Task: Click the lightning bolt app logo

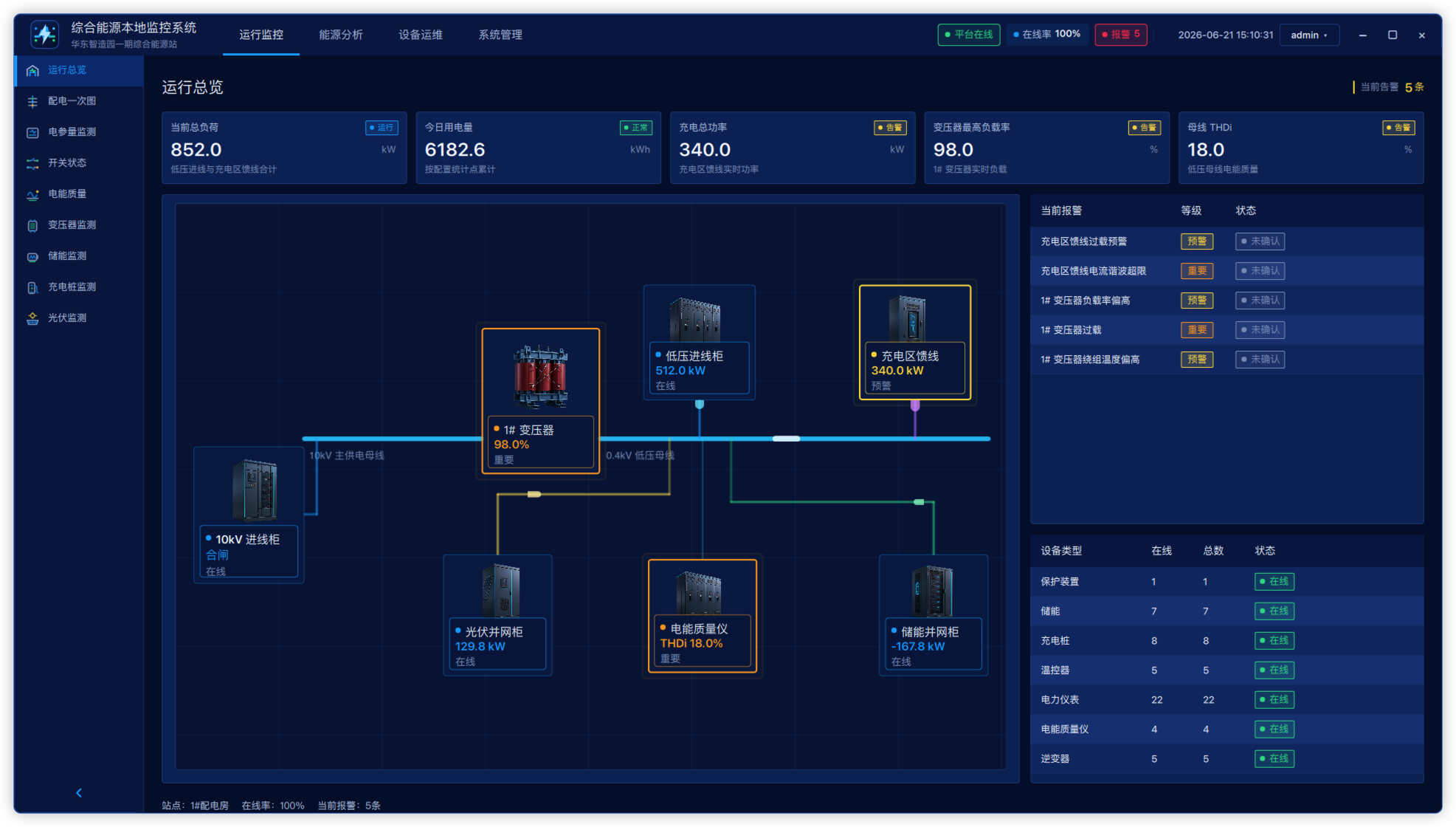Action: tap(45, 34)
